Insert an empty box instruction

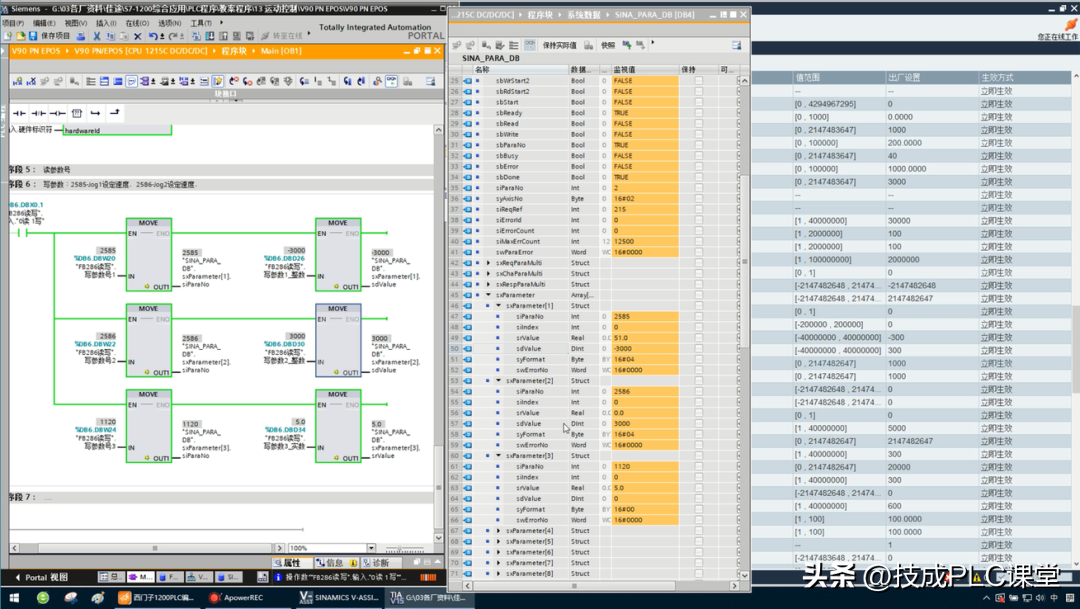tap(76, 113)
